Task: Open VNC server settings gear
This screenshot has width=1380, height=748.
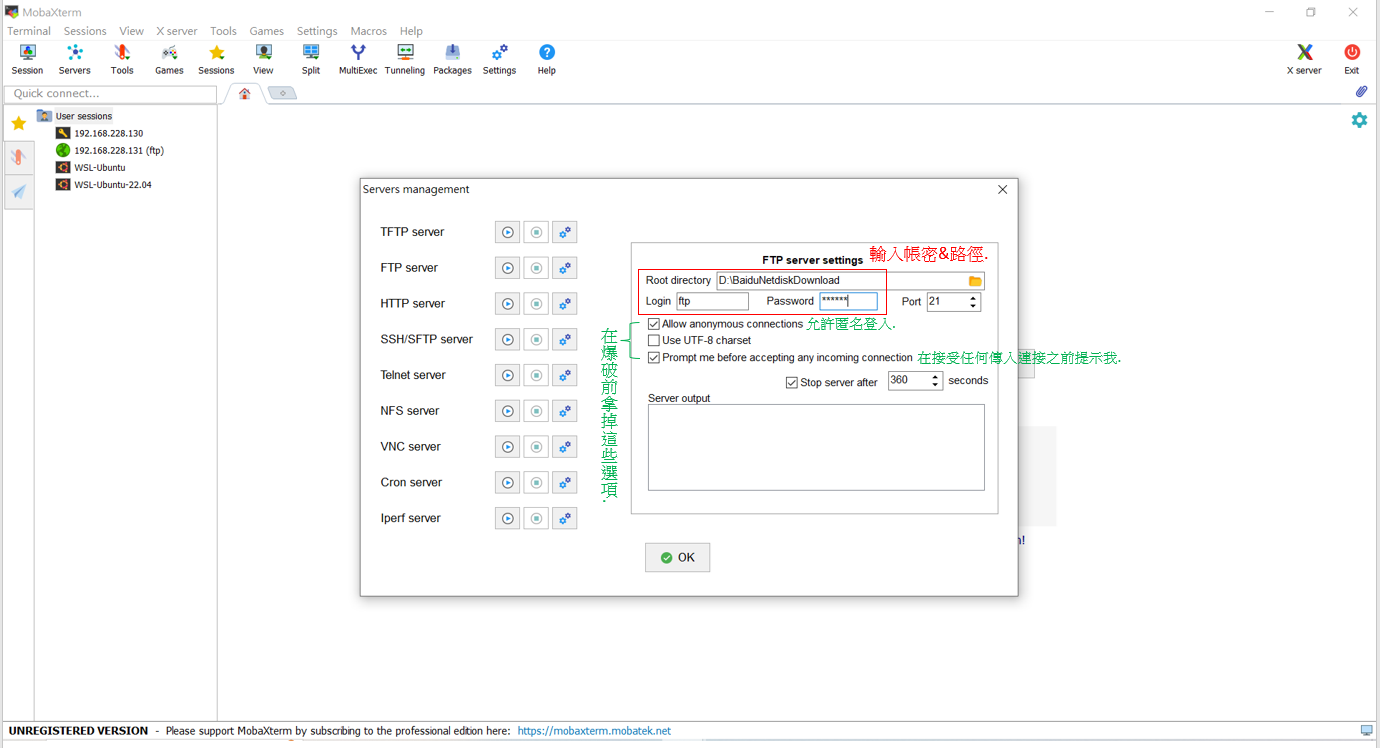Action: click(x=565, y=447)
